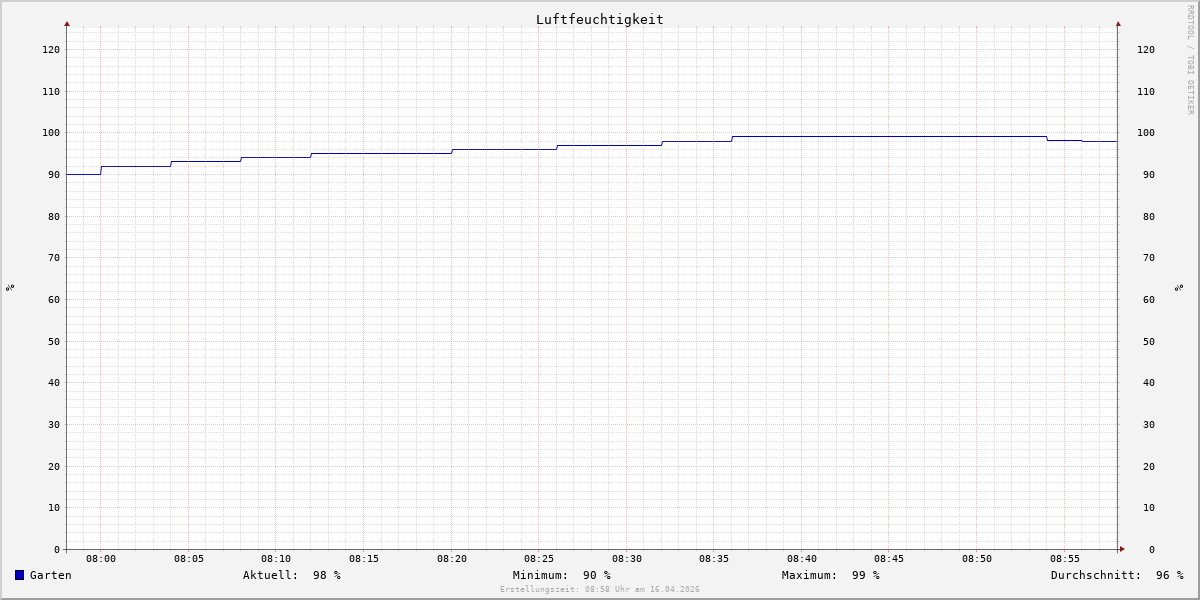The image size is (1200, 600).
Task: Click the Luftfeuchtigkeit chart title
Action: 599,19
